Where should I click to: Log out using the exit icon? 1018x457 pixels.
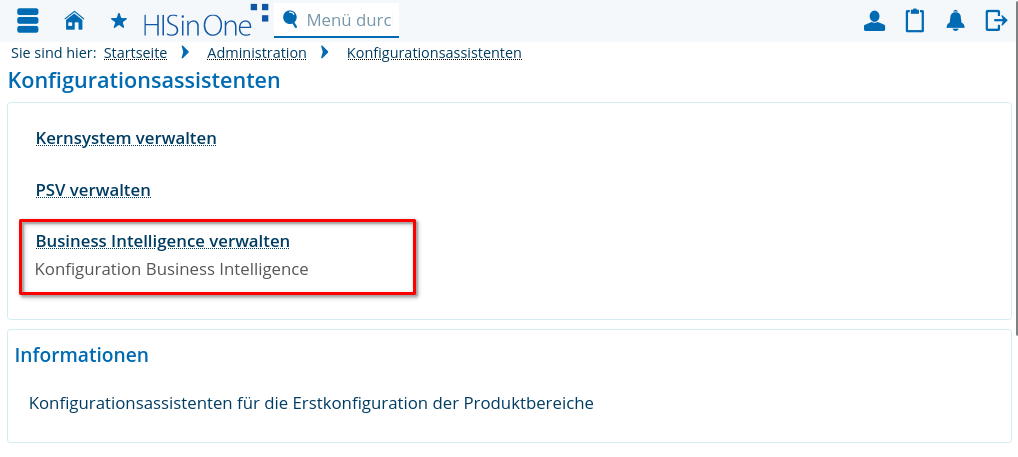tap(995, 20)
